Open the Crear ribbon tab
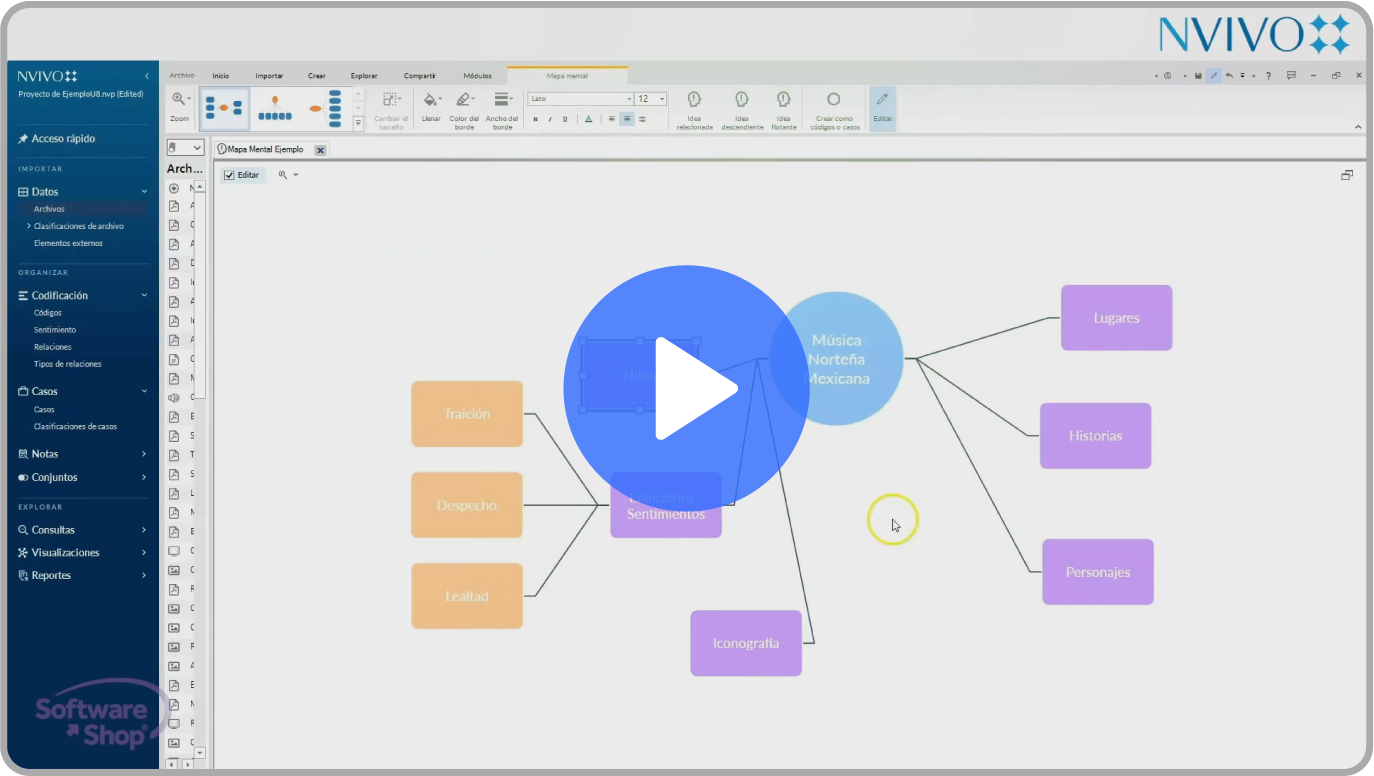 coord(317,75)
